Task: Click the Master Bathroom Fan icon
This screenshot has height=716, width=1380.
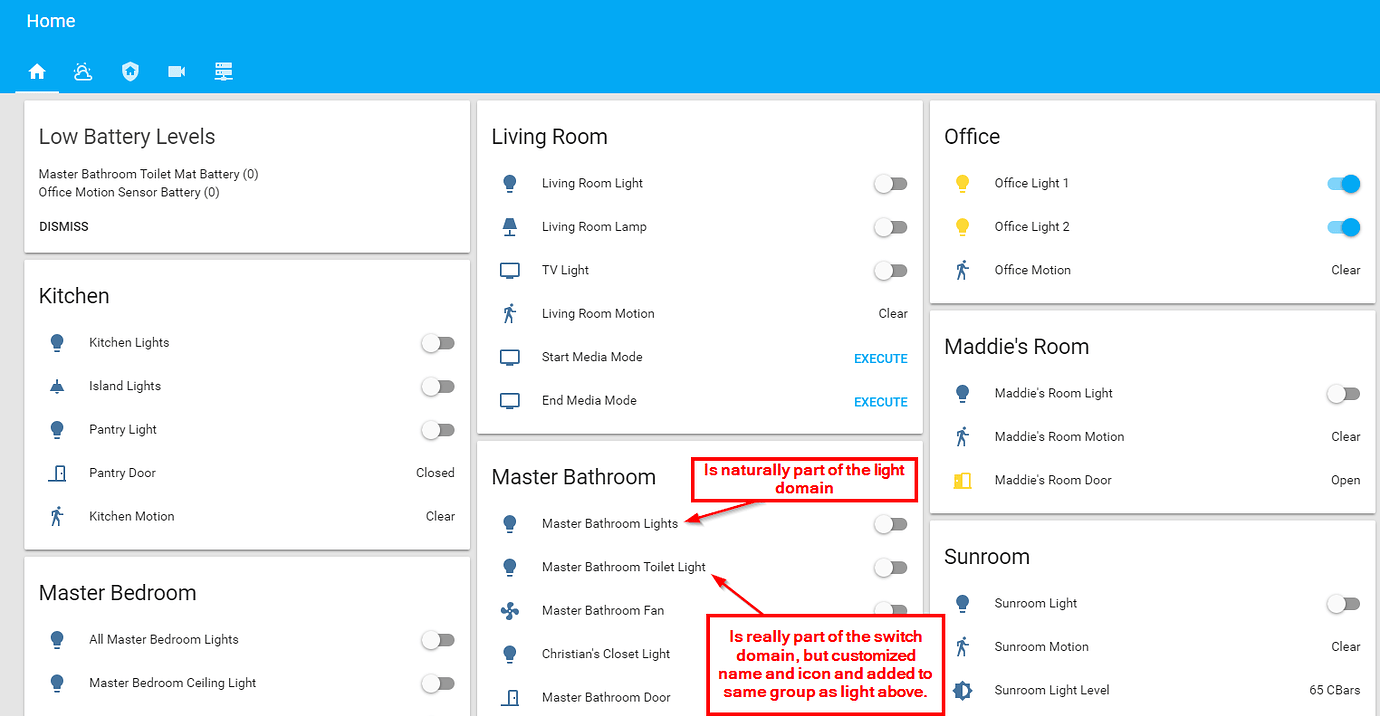Action: click(x=511, y=610)
